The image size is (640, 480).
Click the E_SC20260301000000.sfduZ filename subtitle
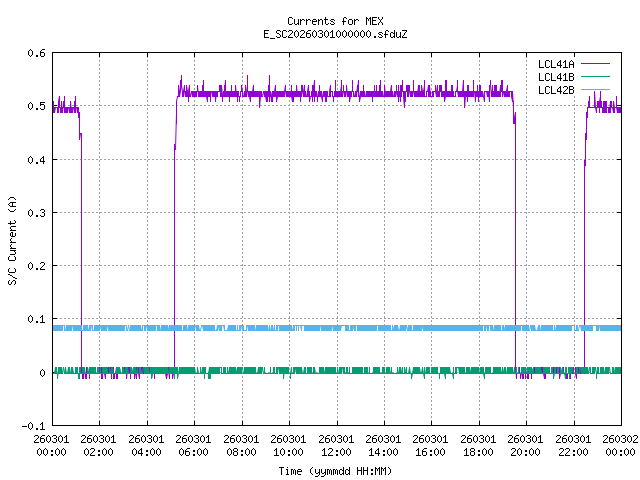click(335, 34)
